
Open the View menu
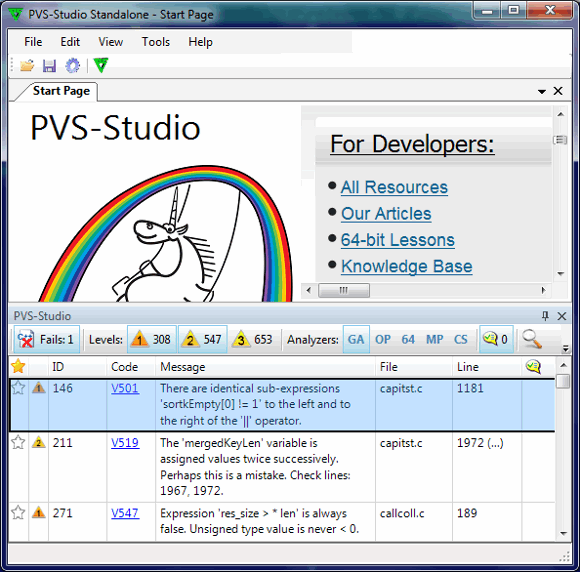(x=110, y=42)
